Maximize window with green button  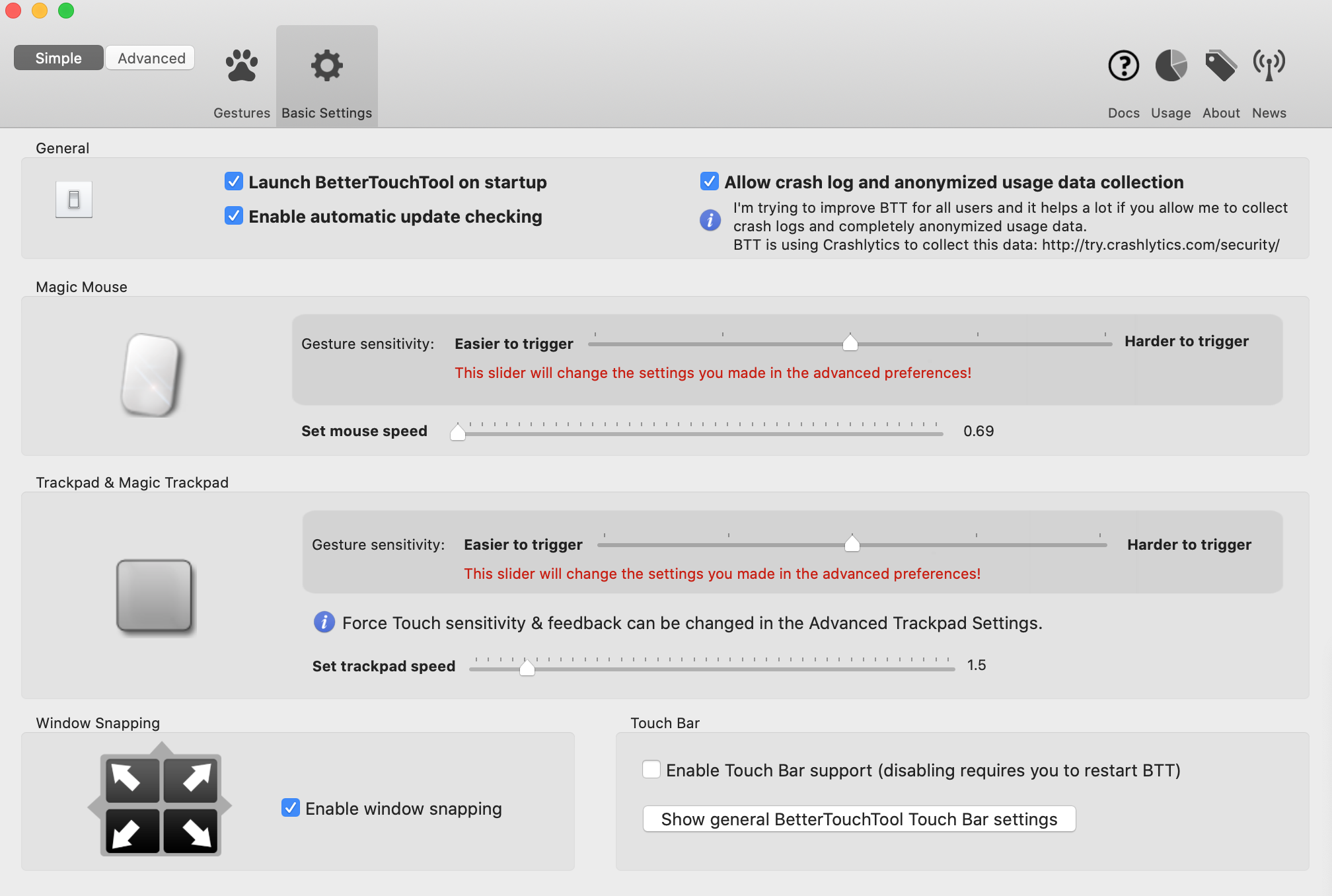click(x=66, y=11)
